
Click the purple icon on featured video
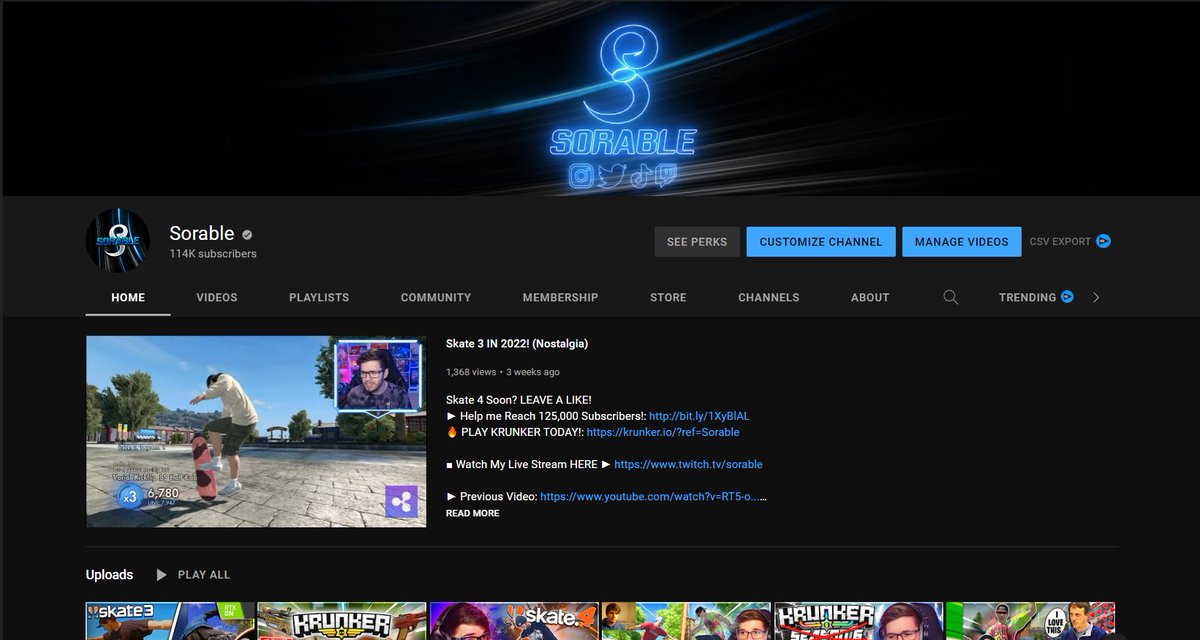point(401,501)
